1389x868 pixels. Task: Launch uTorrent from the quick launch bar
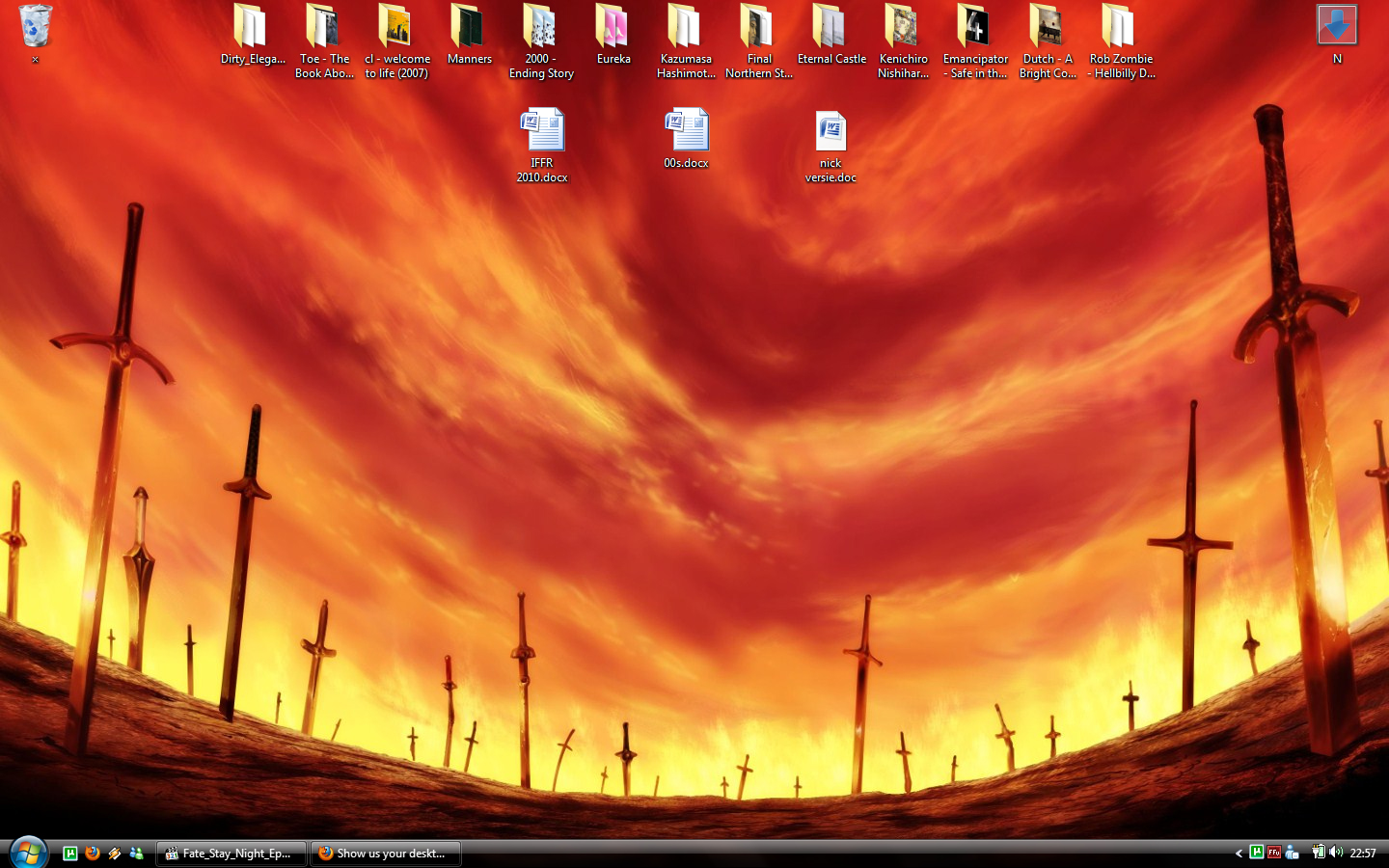[x=70, y=853]
